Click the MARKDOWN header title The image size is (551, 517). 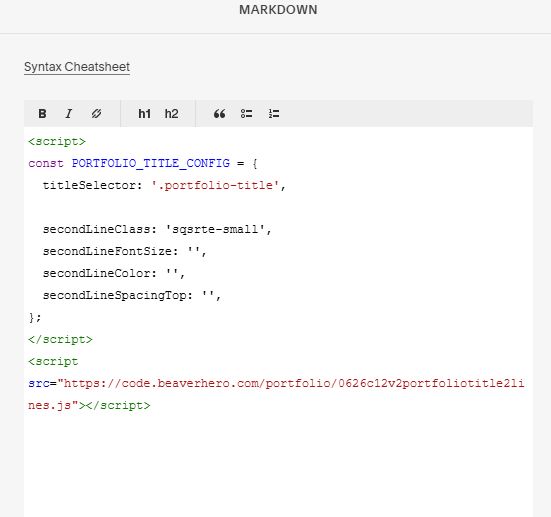click(x=278, y=9)
